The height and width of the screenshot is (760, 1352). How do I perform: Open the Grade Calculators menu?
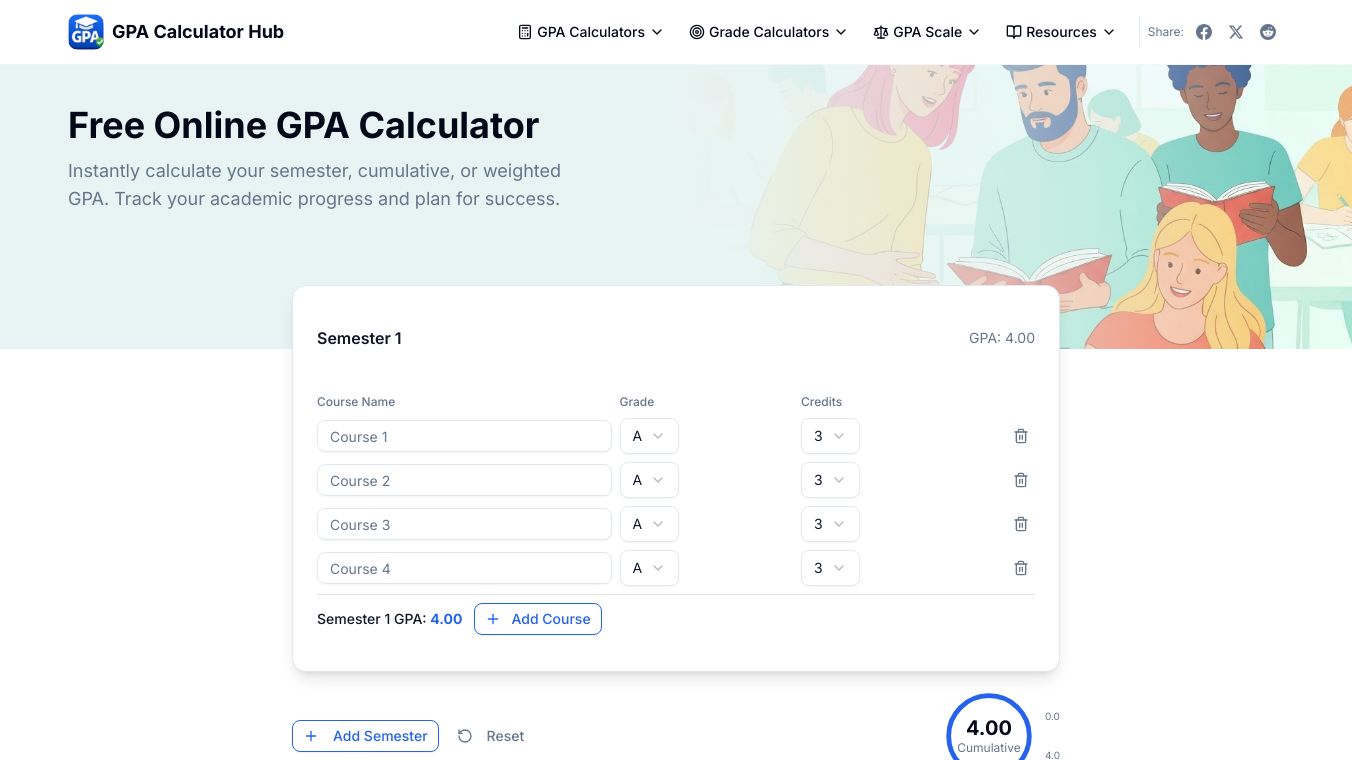point(766,31)
